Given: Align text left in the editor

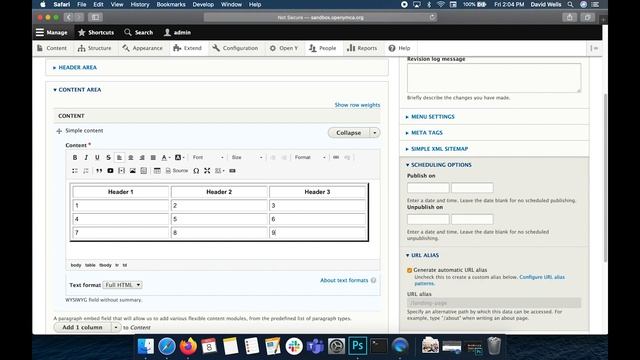Looking at the screenshot, I should (x=119, y=158).
